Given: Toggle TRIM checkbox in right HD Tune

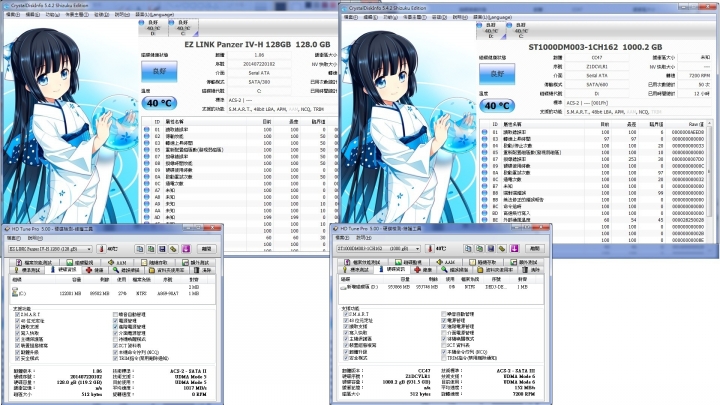Looking at the screenshot, I should [444, 358].
